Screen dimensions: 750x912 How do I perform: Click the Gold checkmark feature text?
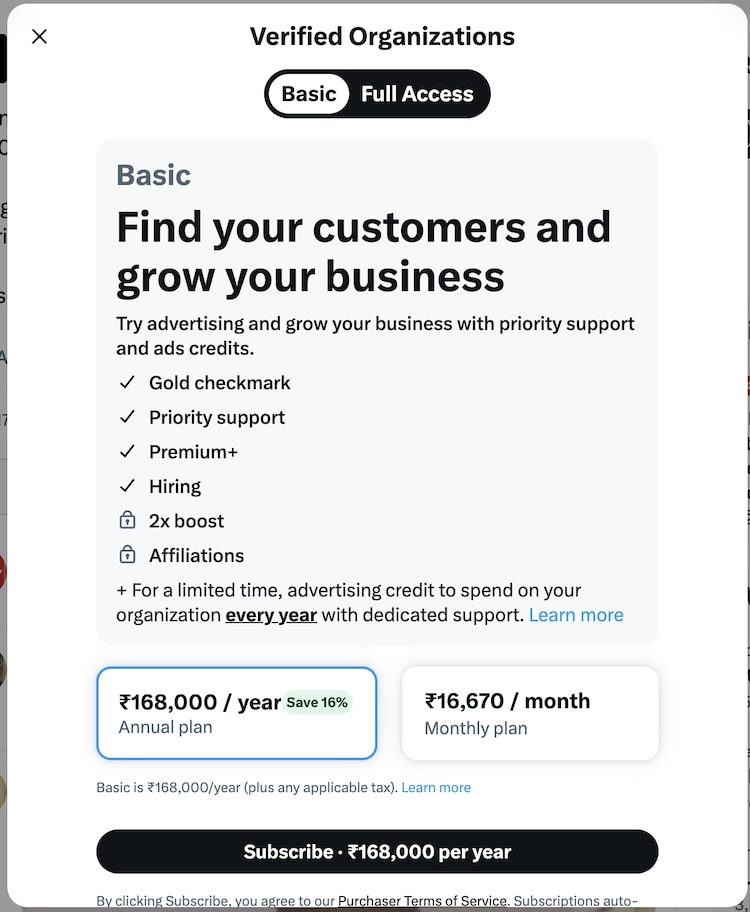point(220,383)
